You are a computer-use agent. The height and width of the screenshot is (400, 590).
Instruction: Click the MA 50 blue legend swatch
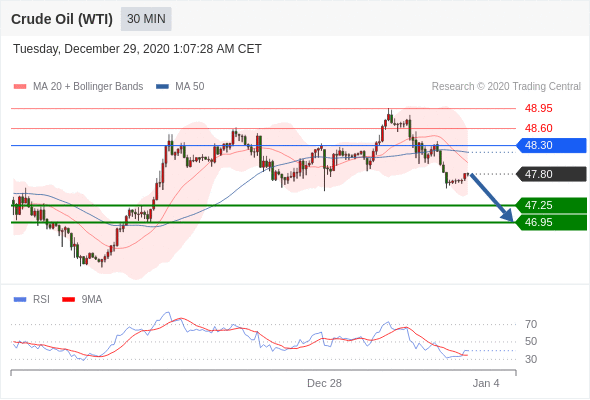point(163,87)
